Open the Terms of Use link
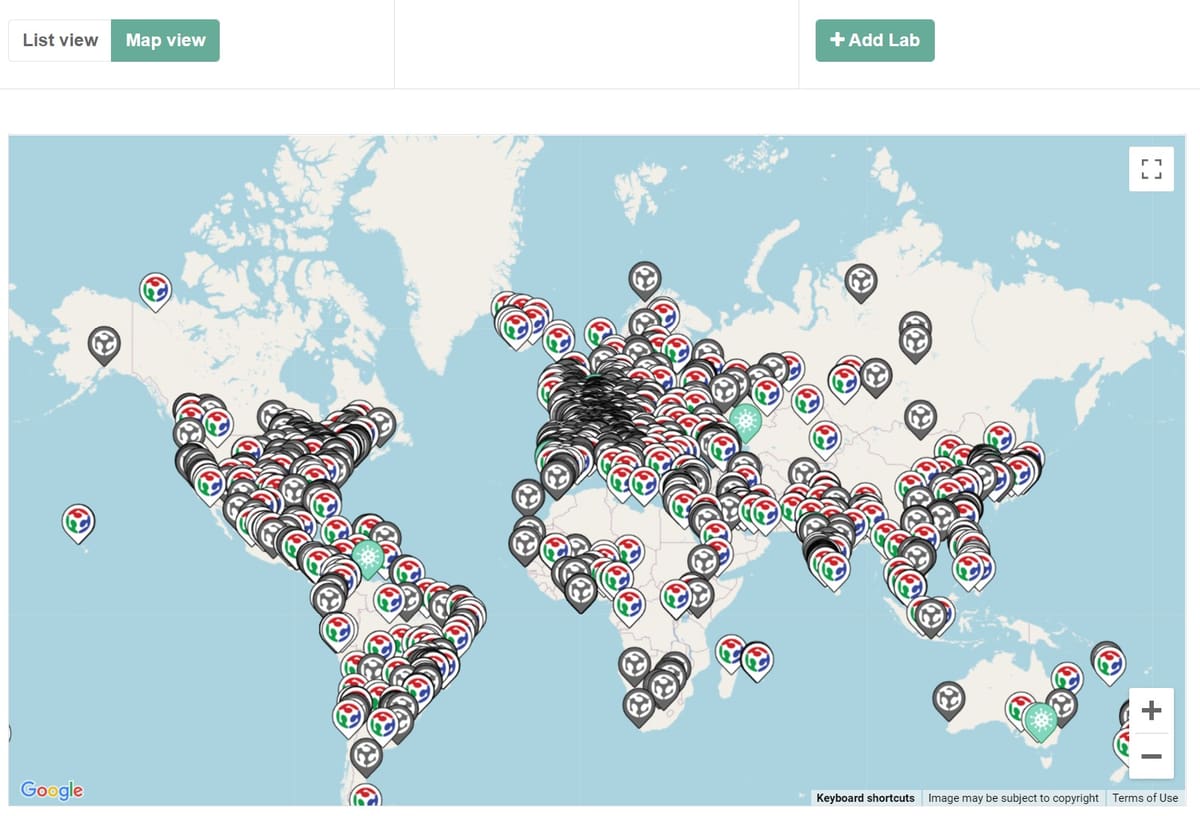The width and height of the screenshot is (1200, 816). click(x=1145, y=798)
